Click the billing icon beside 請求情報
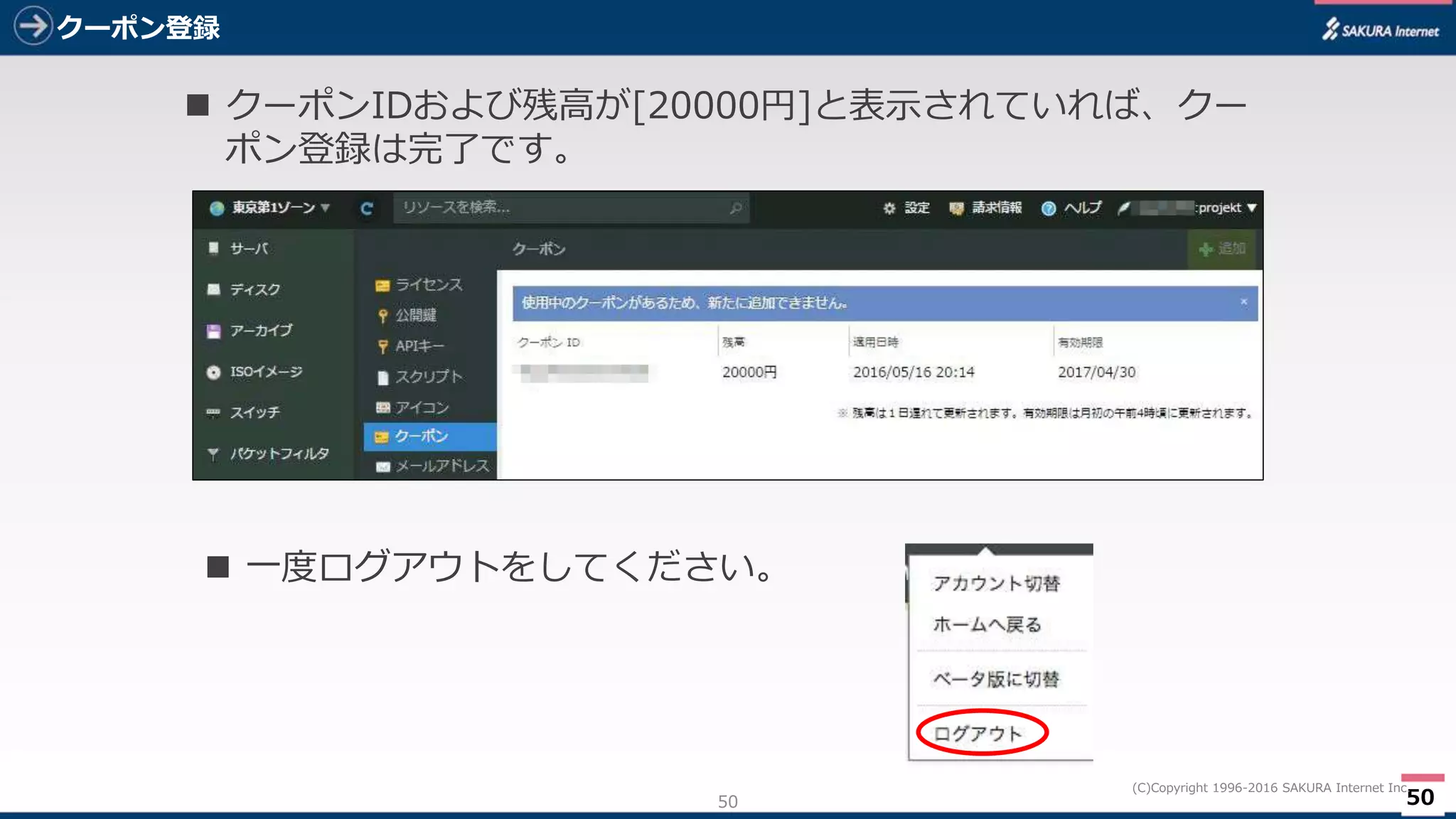Screen dimensions: 1456x819 pyautogui.click(x=956, y=208)
